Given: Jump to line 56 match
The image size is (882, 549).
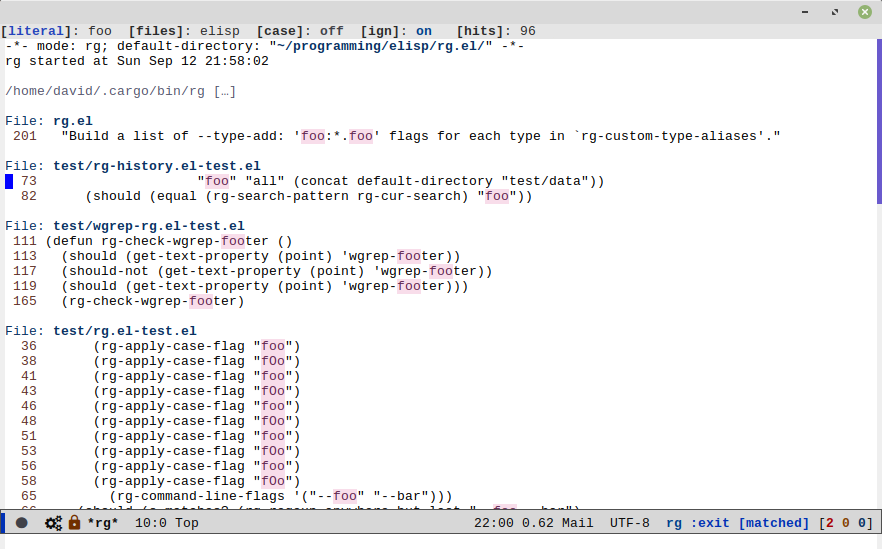Looking at the screenshot, I should pyautogui.click(x=161, y=466).
